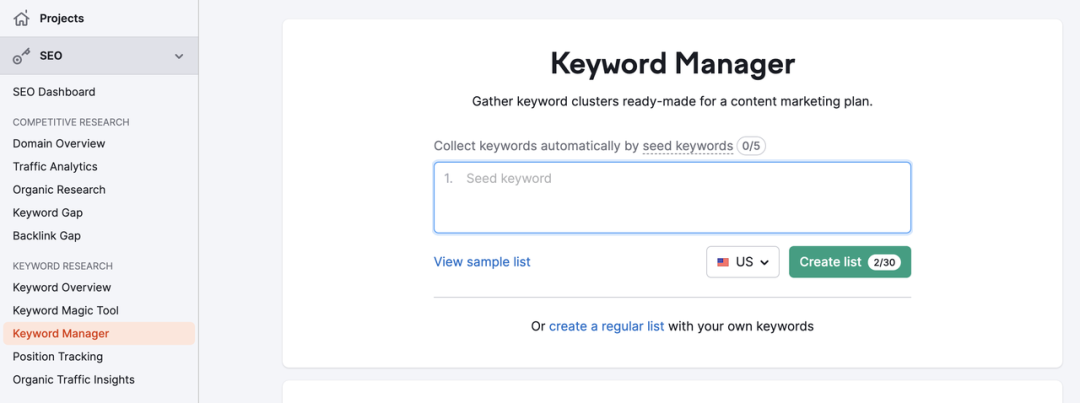
Task: Click the Projects home icon
Action: coord(21,18)
